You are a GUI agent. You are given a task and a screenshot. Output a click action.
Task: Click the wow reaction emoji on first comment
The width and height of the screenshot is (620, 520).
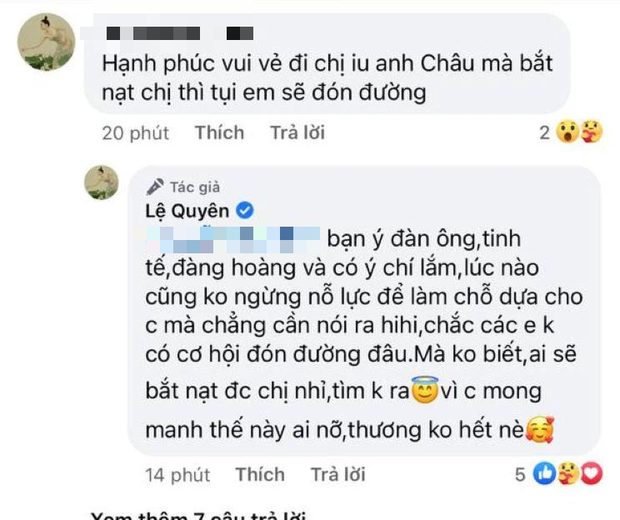coord(567,132)
